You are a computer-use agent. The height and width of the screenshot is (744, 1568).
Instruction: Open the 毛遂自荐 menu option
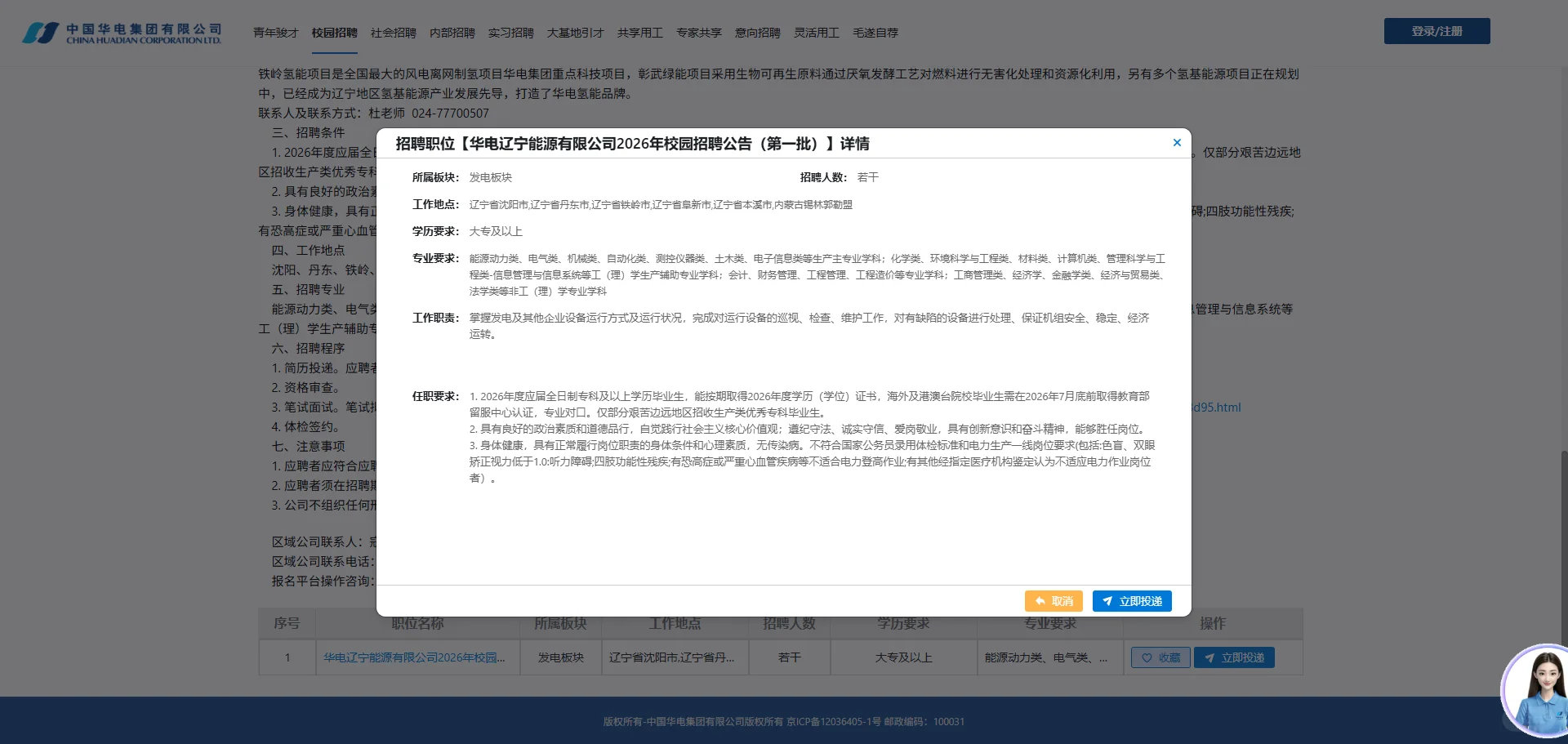pos(874,33)
